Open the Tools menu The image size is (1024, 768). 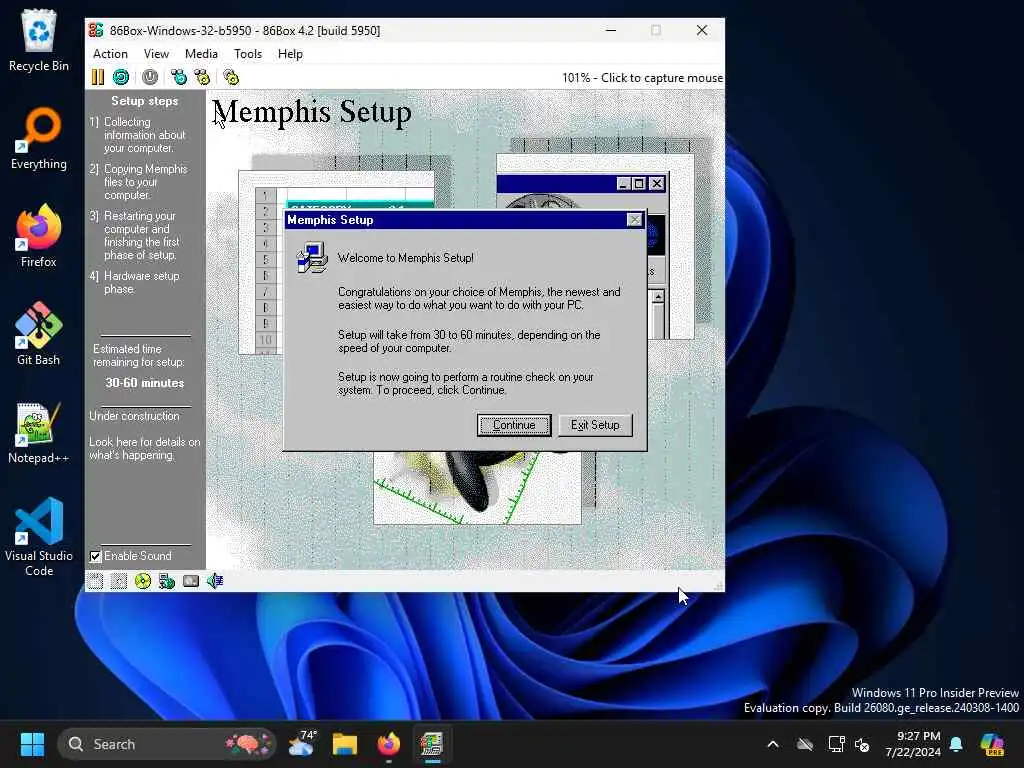pyautogui.click(x=248, y=54)
